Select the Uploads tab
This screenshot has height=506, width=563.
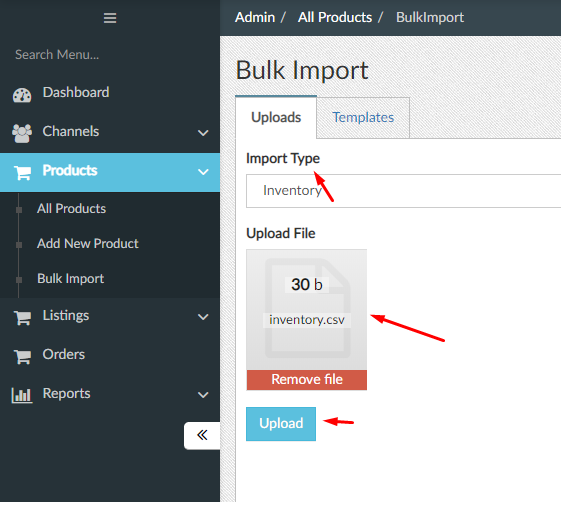(276, 117)
